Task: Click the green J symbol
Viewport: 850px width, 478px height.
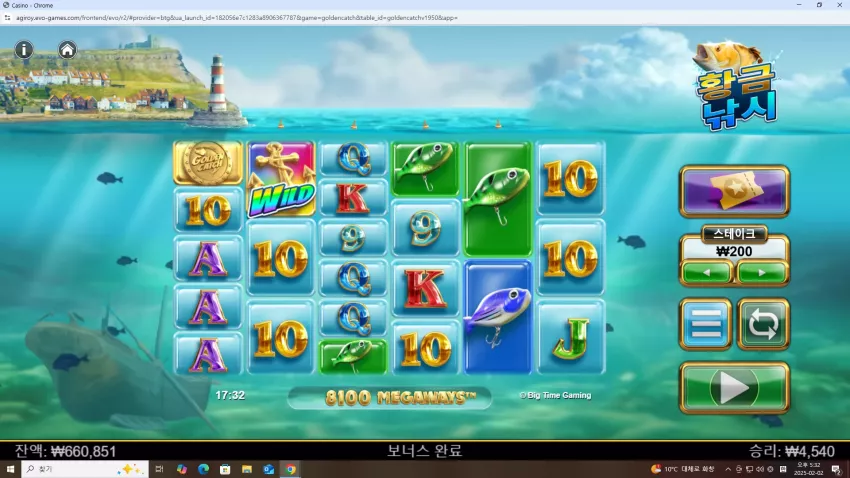Action: tap(570, 337)
